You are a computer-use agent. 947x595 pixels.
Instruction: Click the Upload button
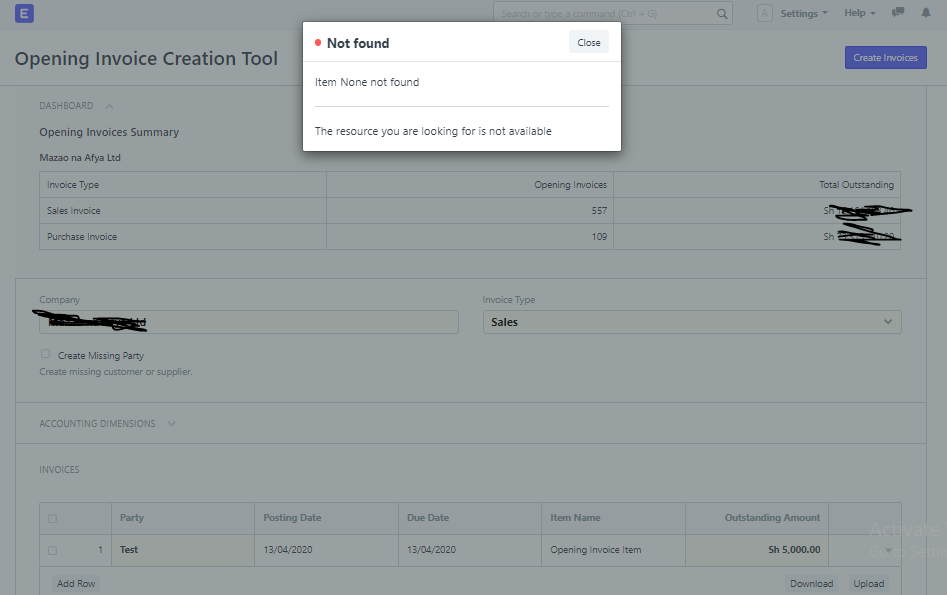click(868, 584)
